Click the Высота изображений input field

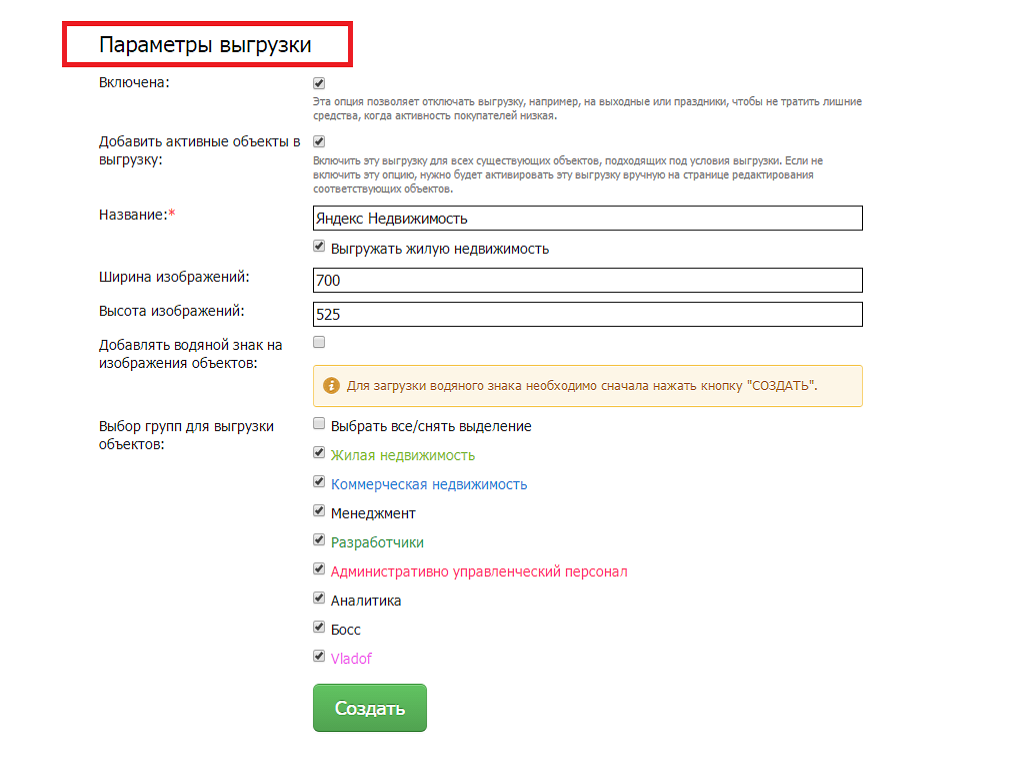[587, 314]
